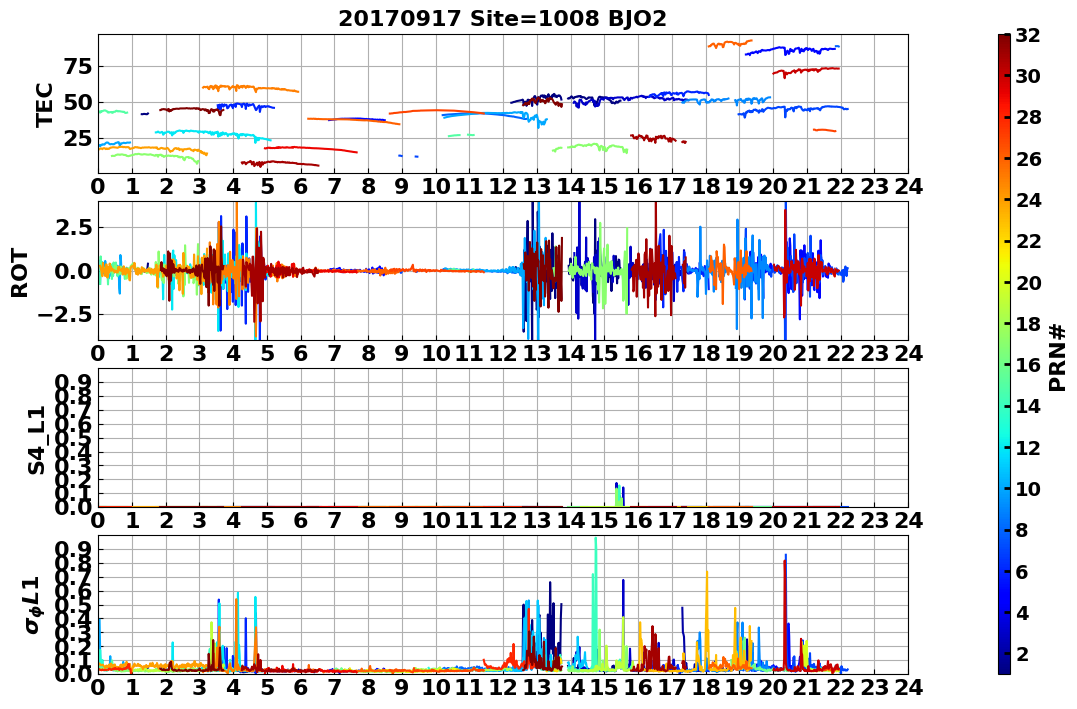This screenshot has width=1077, height=709.
Task: Click hour tick "12" under TEC panel
Action: [x=503, y=186]
